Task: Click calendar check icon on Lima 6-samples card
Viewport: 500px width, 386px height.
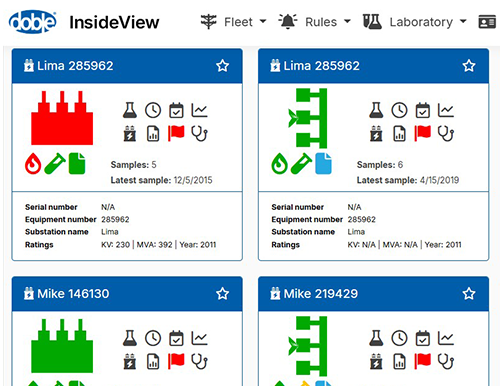Action: (422, 110)
